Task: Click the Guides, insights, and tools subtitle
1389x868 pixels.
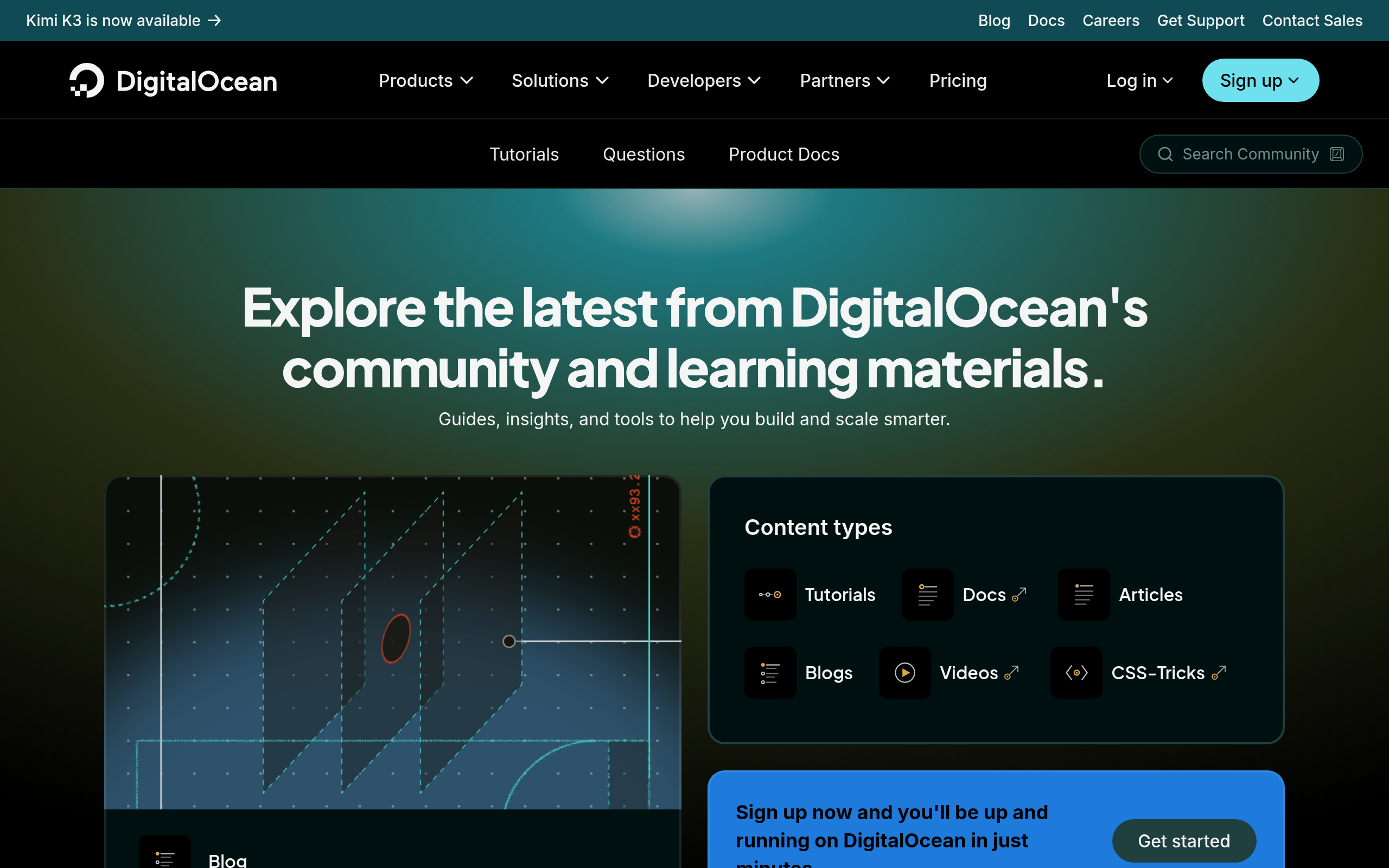Action: coord(694,419)
